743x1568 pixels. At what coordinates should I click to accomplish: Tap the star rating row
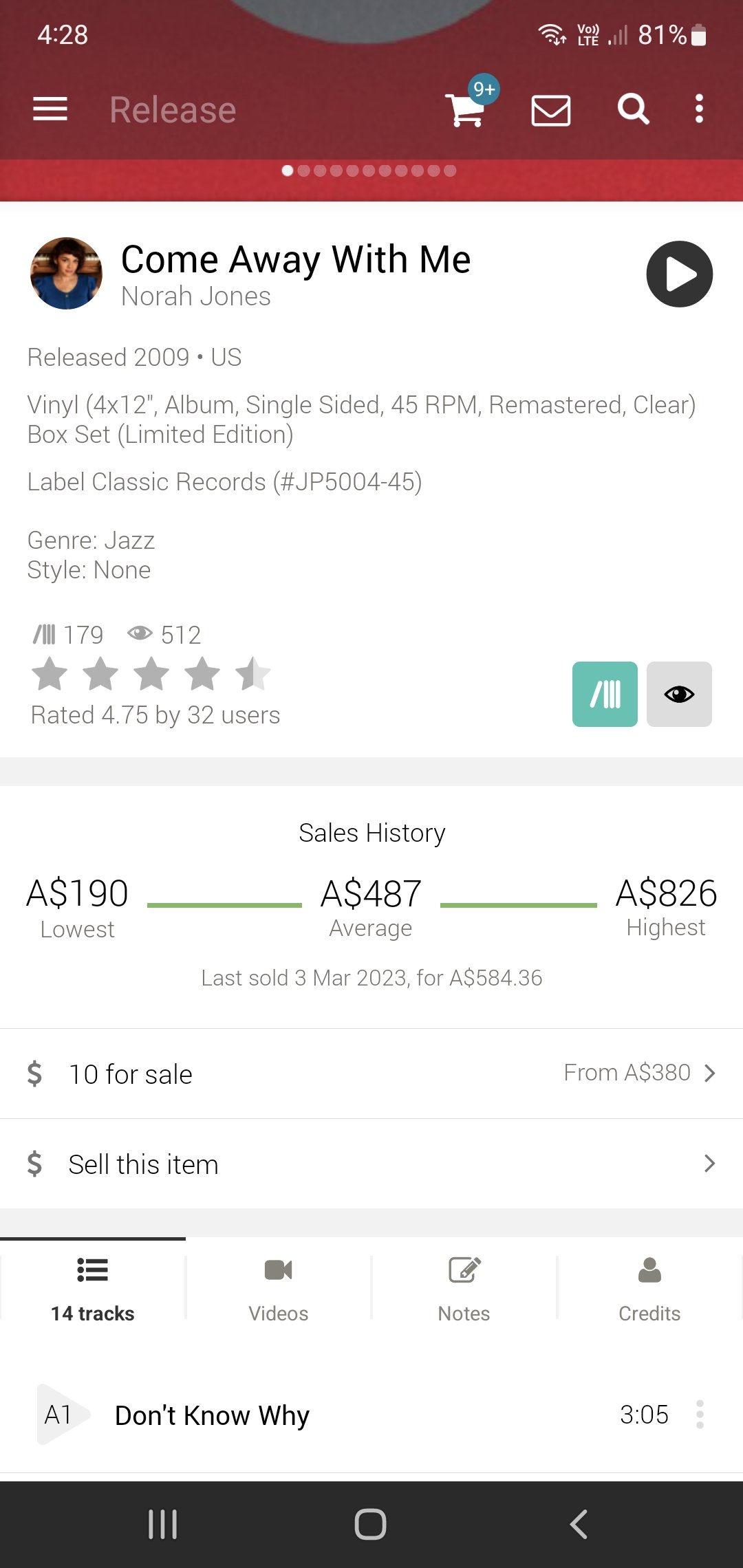tap(151, 674)
